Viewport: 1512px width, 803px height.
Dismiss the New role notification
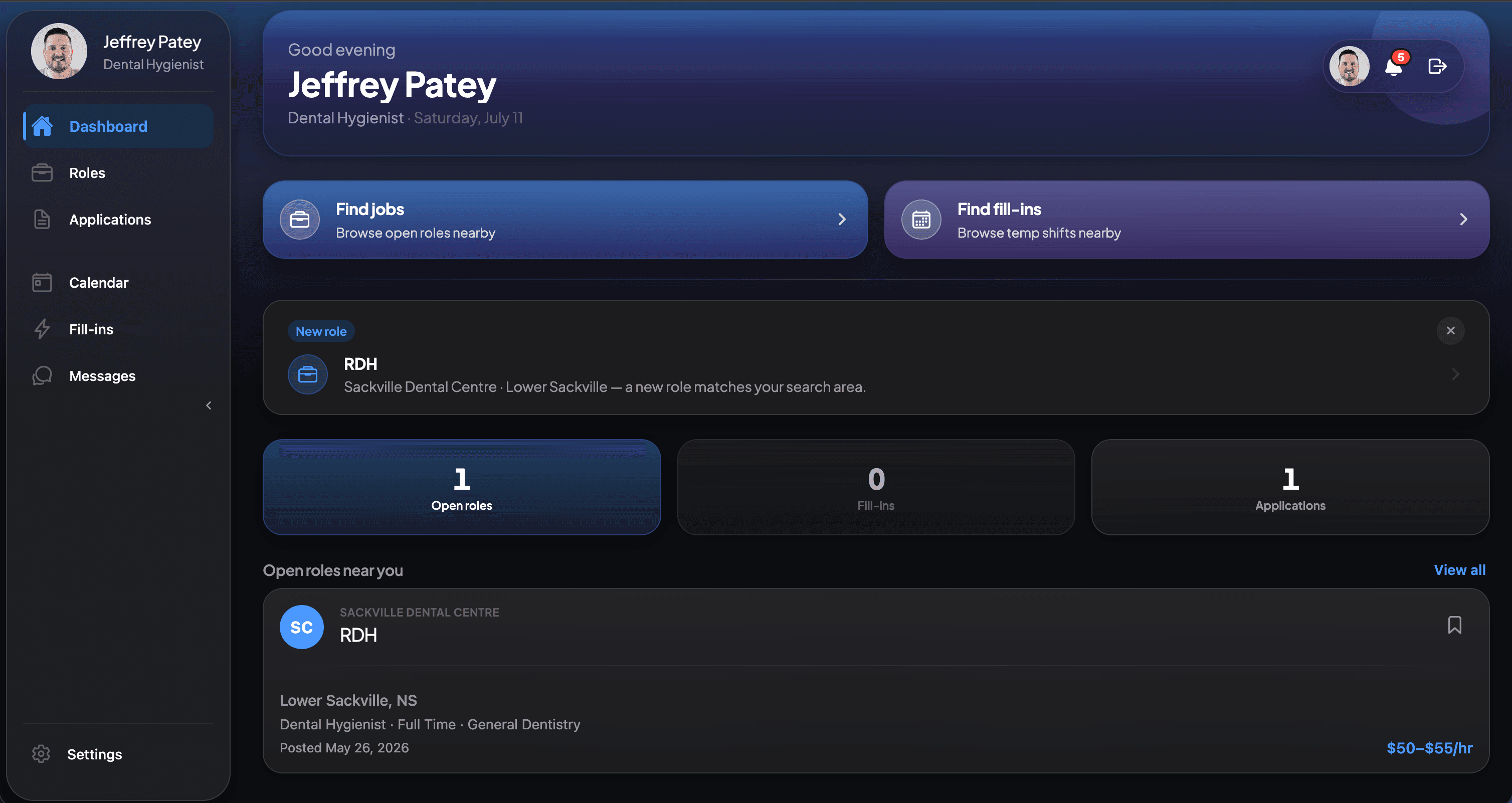pyautogui.click(x=1450, y=330)
